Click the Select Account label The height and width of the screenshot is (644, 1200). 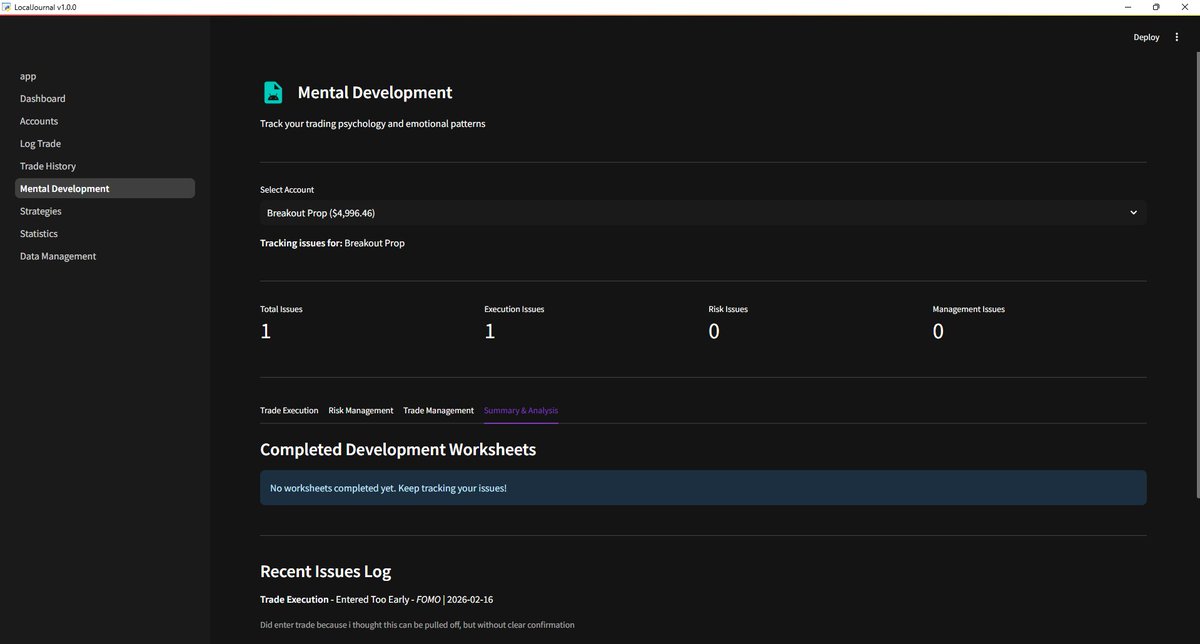(287, 189)
